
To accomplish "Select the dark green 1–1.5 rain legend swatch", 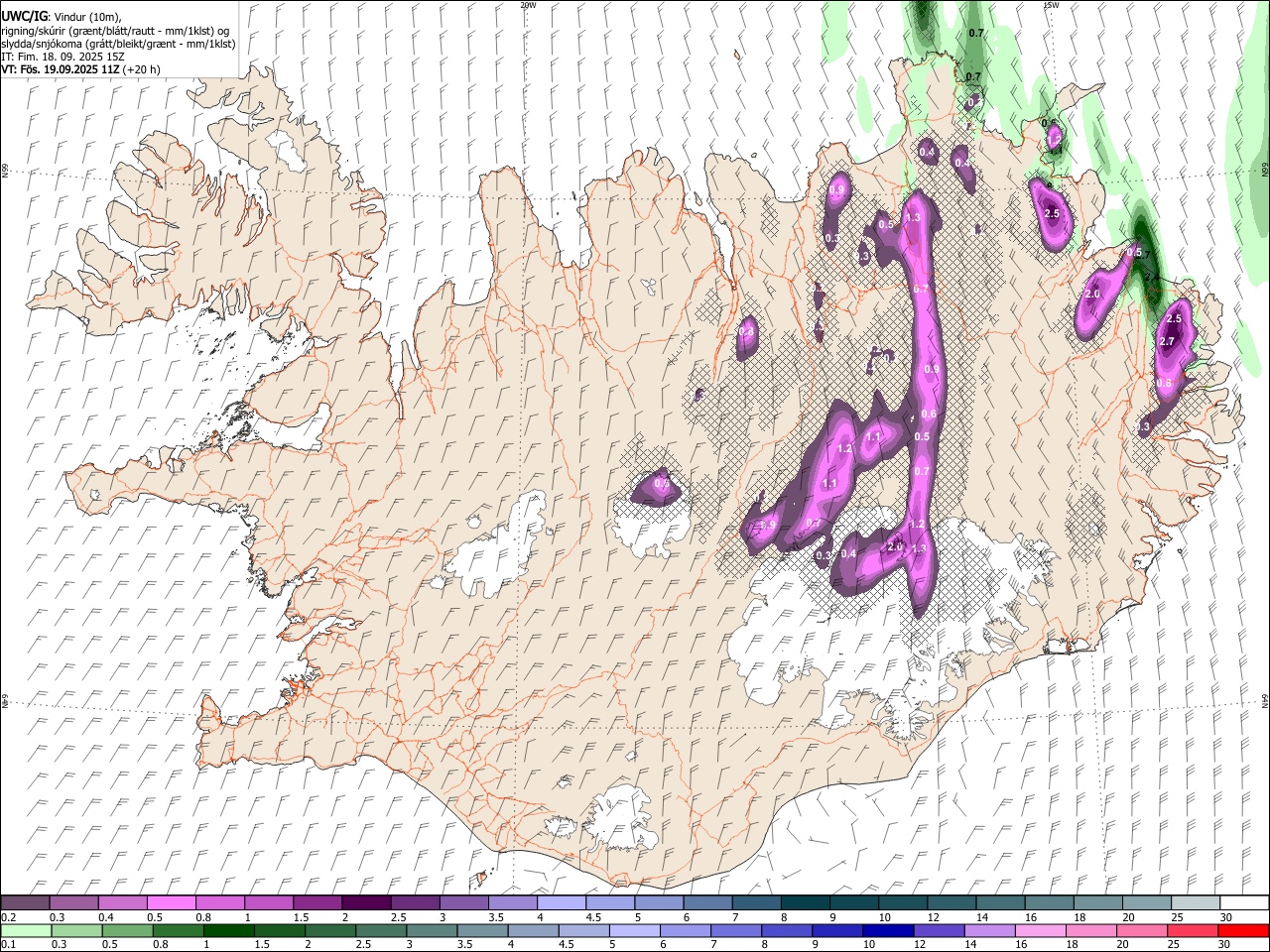I will point(228,931).
